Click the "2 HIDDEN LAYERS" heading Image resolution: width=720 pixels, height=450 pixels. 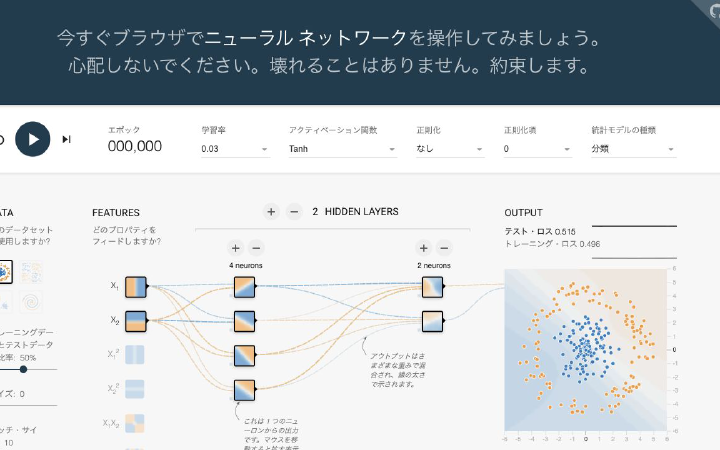[355, 212]
